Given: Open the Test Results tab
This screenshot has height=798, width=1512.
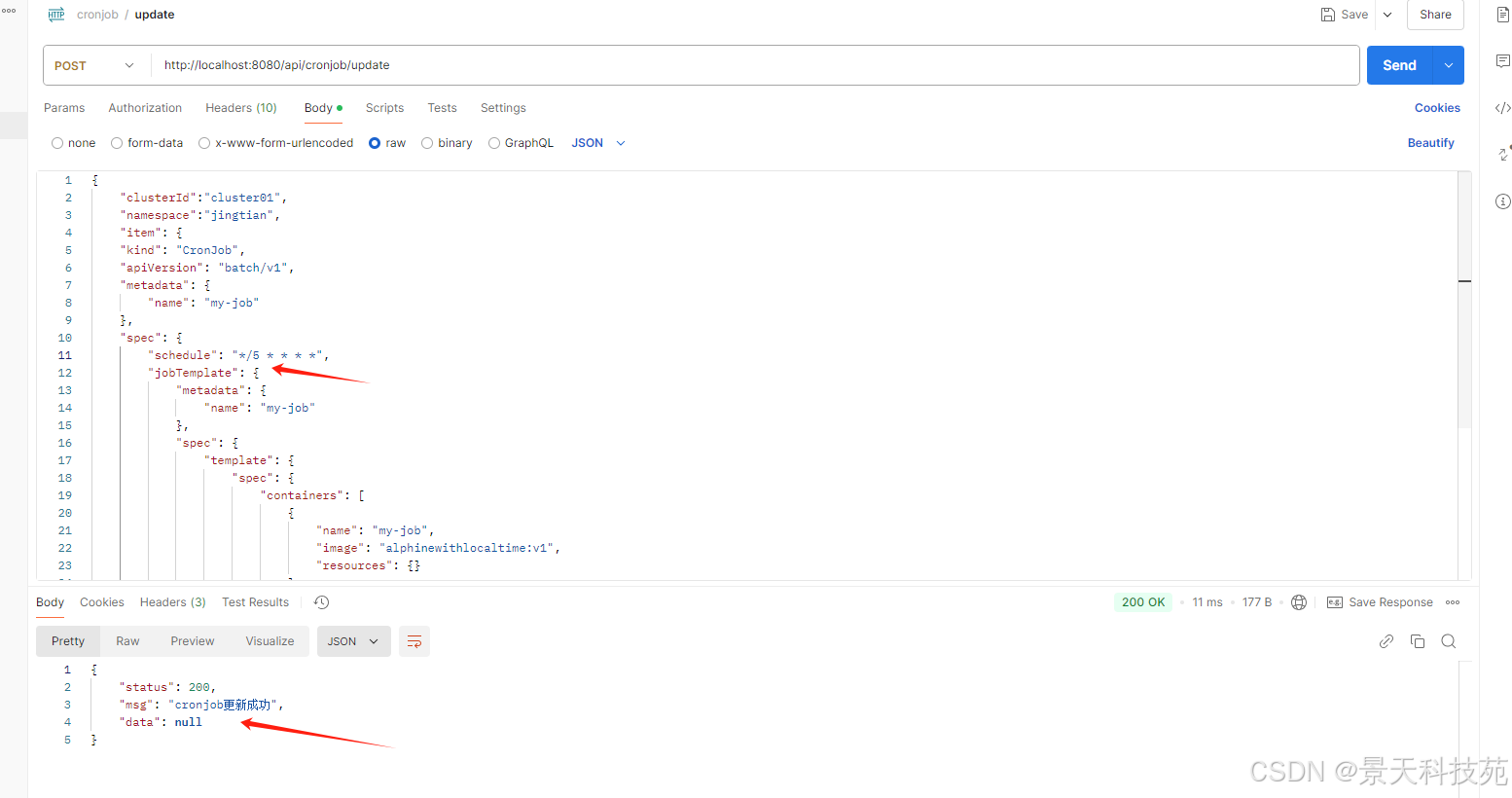Looking at the screenshot, I should (x=255, y=602).
